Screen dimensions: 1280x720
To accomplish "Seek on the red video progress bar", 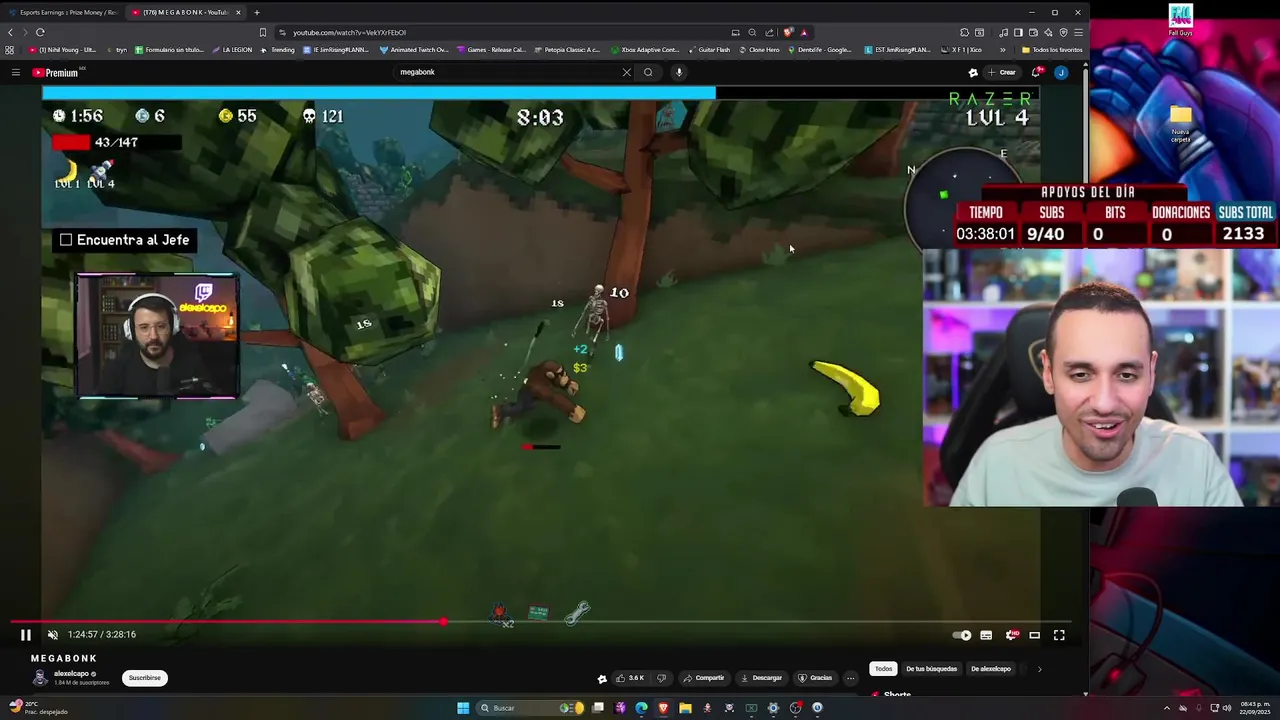I will pos(541,622).
